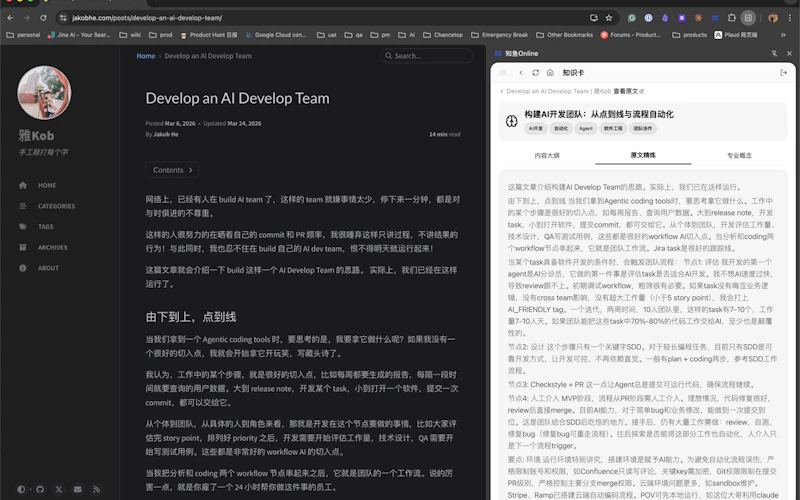Open the wiki bookmarks folder
The height and width of the screenshot is (500, 800).
click(130, 35)
